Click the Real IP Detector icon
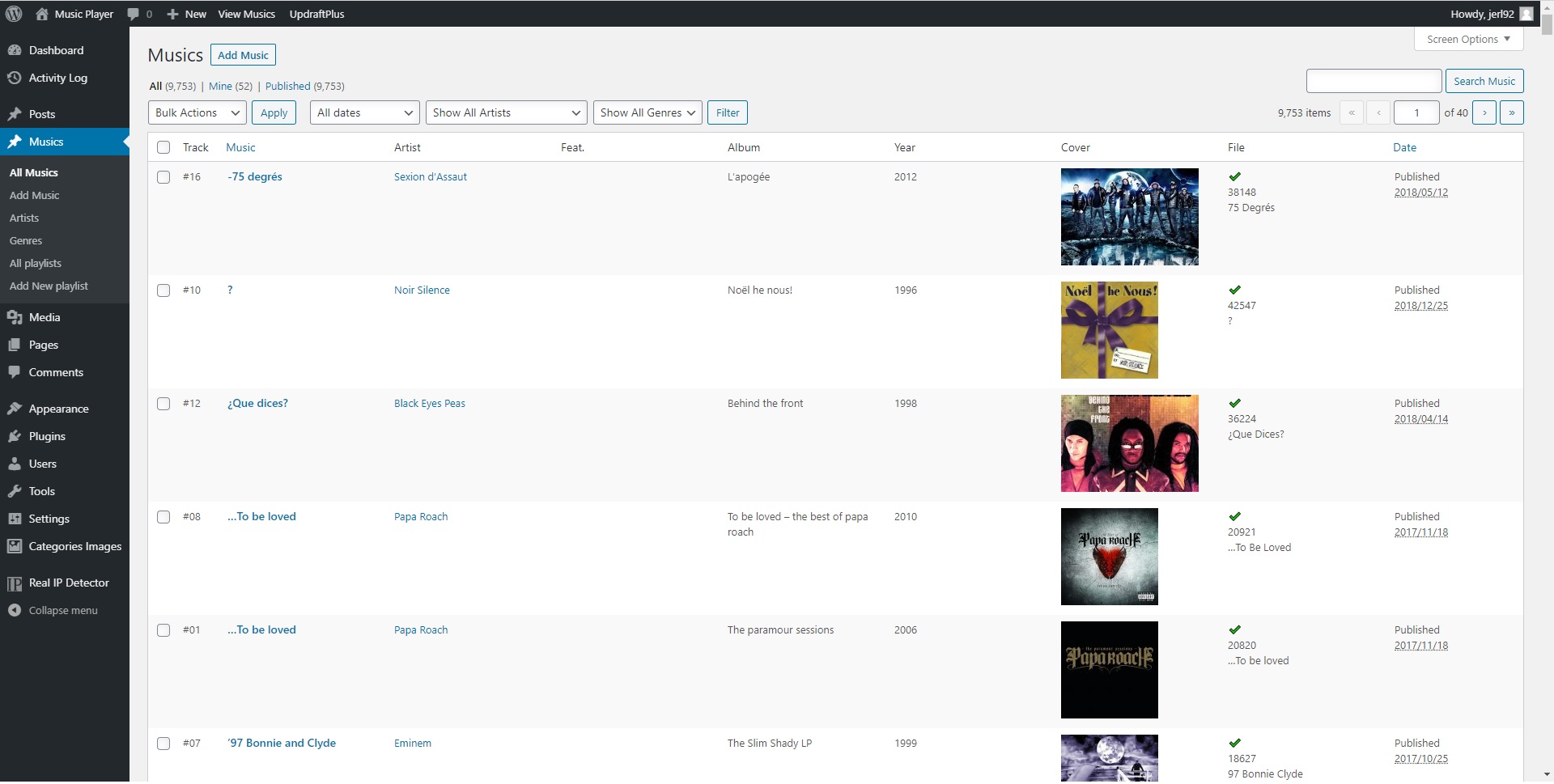This screenshot has width=1554, height=784. 15,583
